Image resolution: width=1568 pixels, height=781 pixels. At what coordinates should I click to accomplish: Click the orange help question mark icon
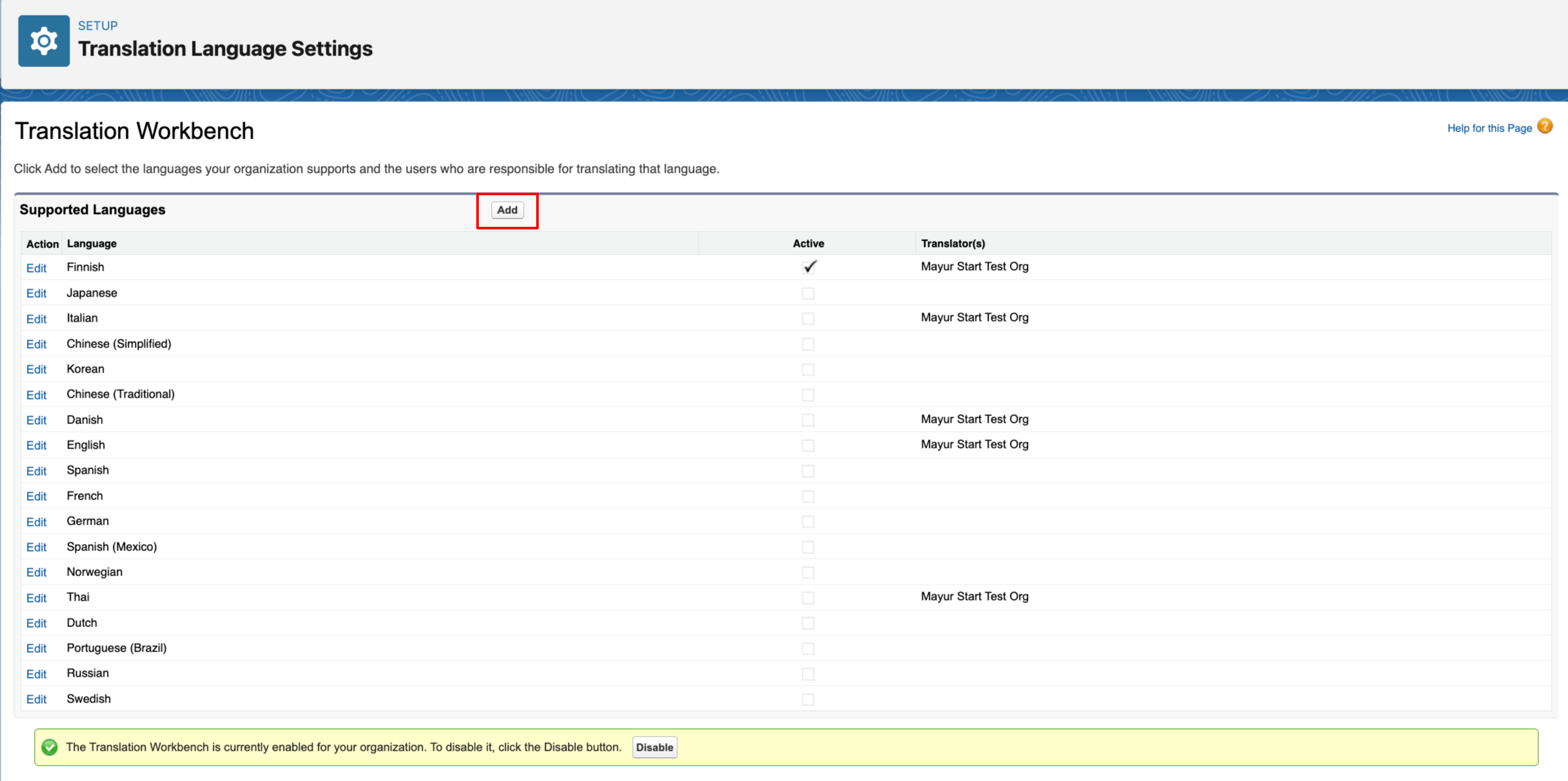coord(1545,126)
